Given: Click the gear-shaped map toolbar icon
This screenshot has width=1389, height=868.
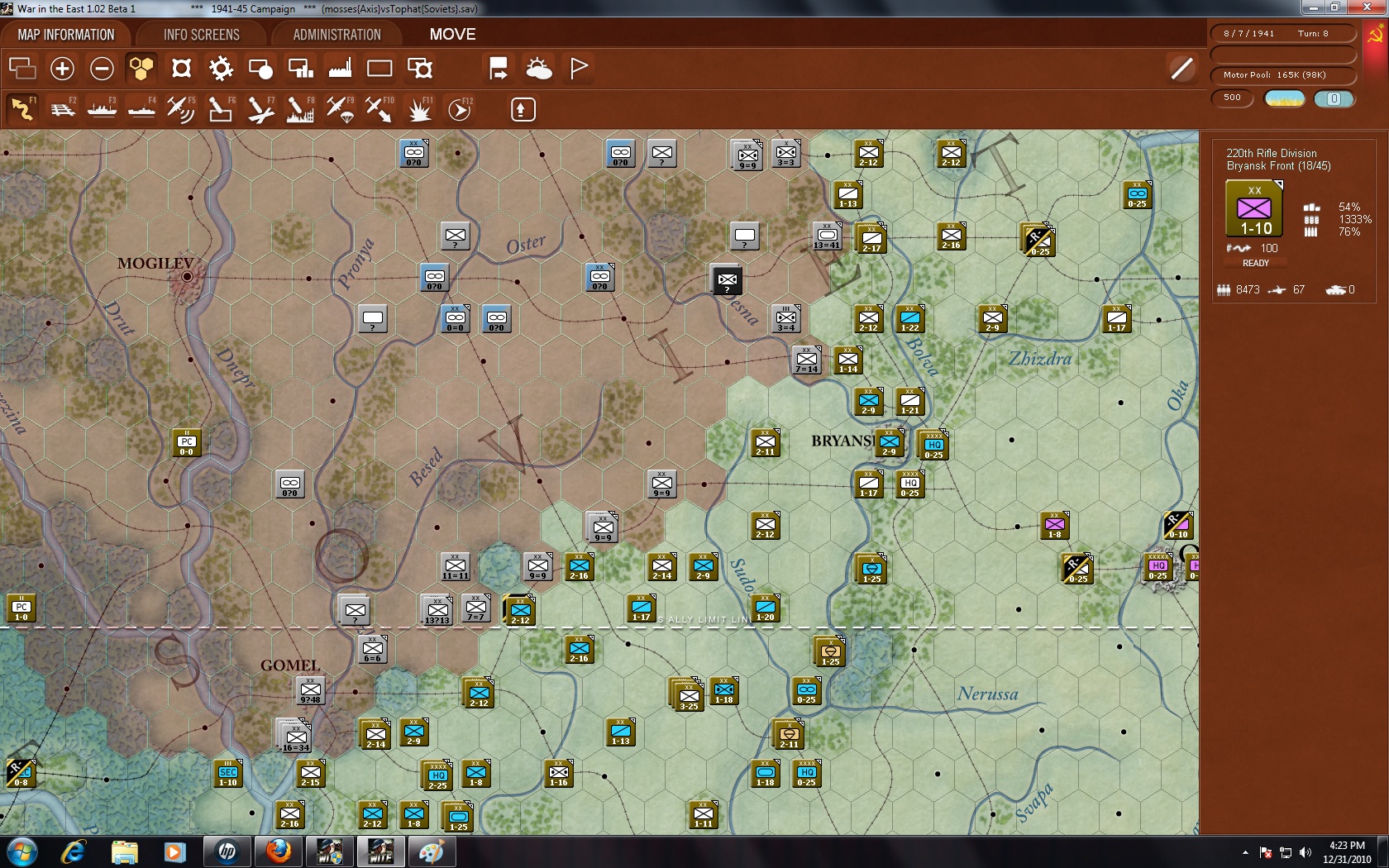Looking at the screenshot, I should pyautogui.click(x=221, y=68).
